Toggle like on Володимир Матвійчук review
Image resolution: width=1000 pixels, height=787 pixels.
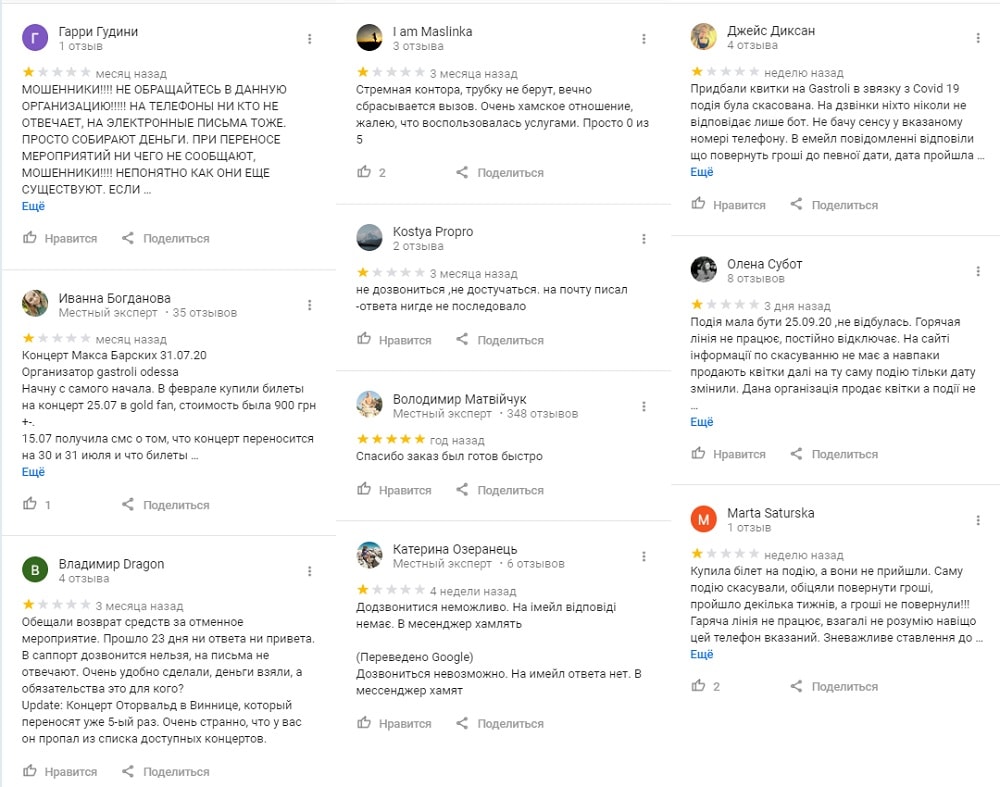(365, 490)
